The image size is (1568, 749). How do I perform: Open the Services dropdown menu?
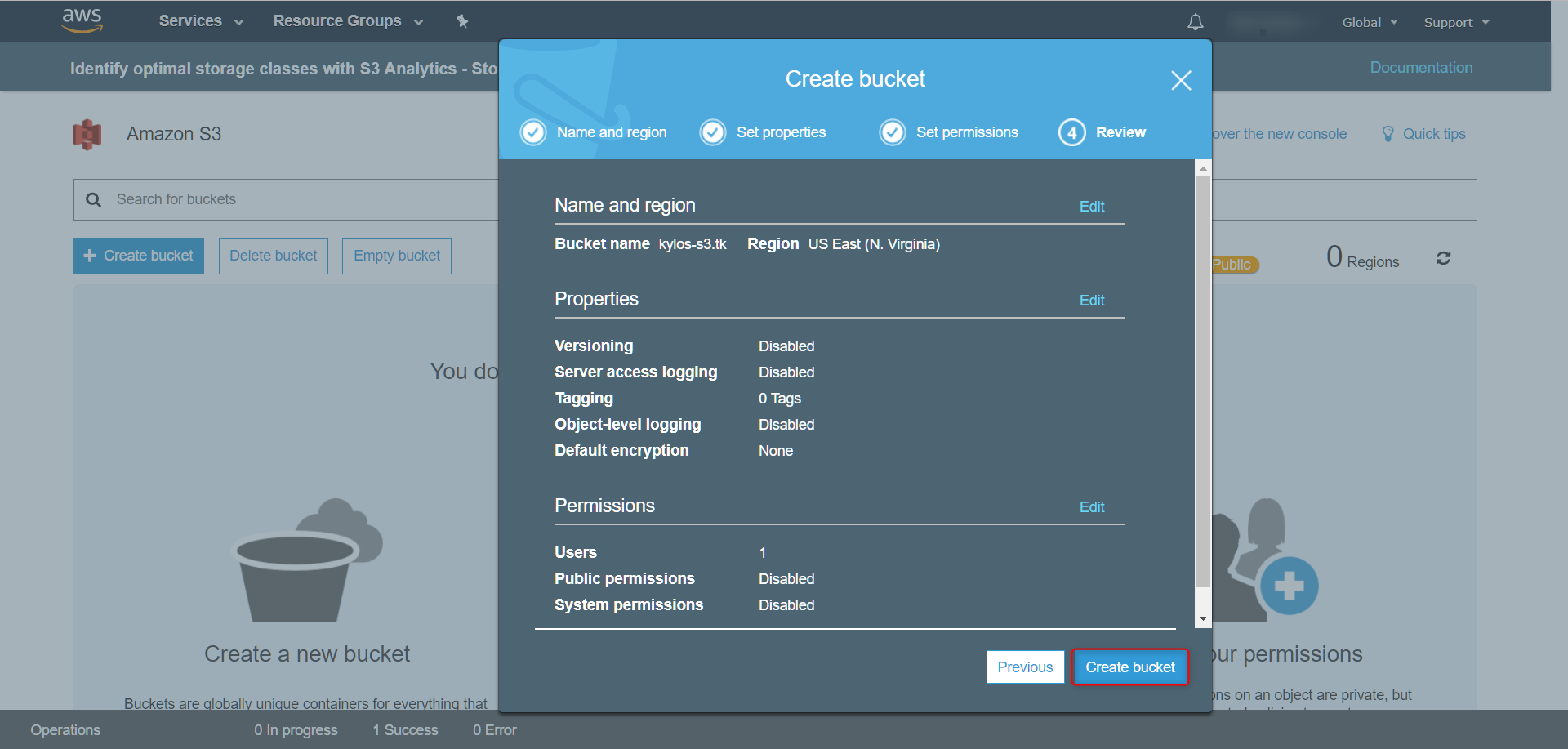[x=201, y=21]
